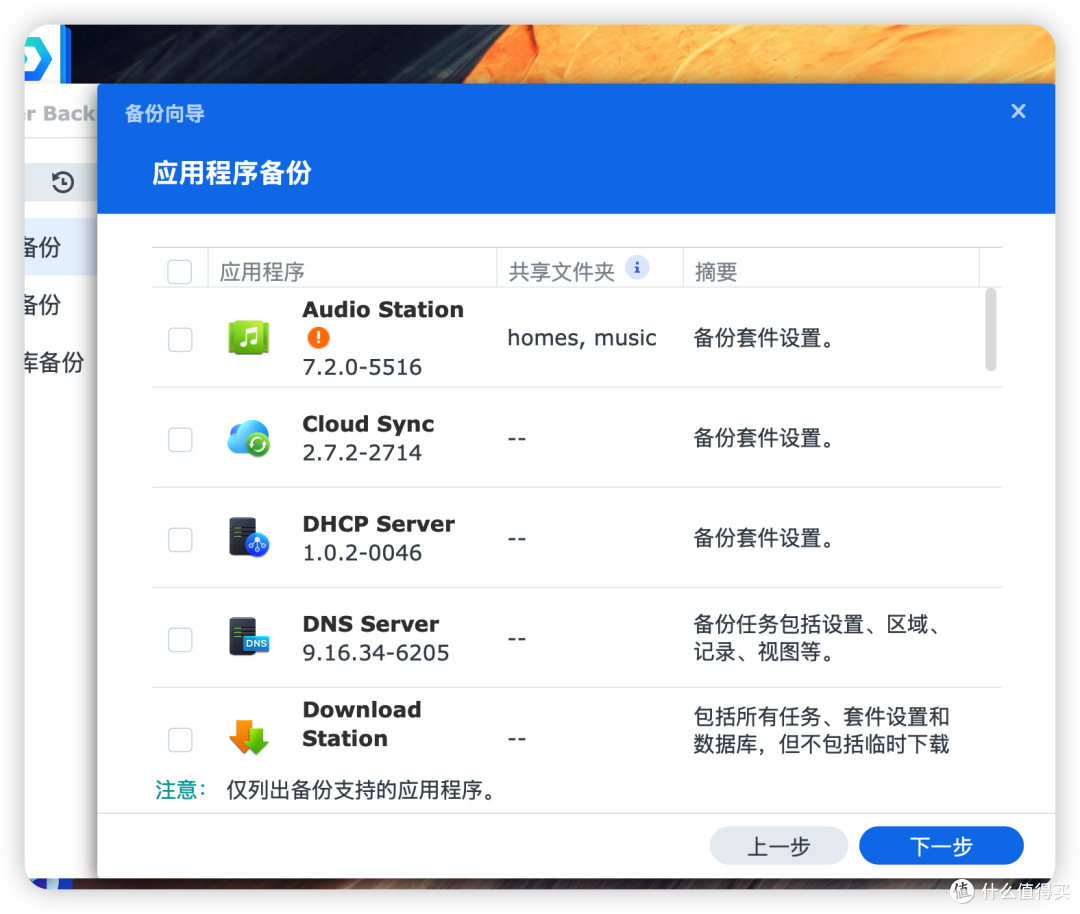Click the DNS Server app name
Viewport: 1080px width, 914px height.
coord(371,623)
